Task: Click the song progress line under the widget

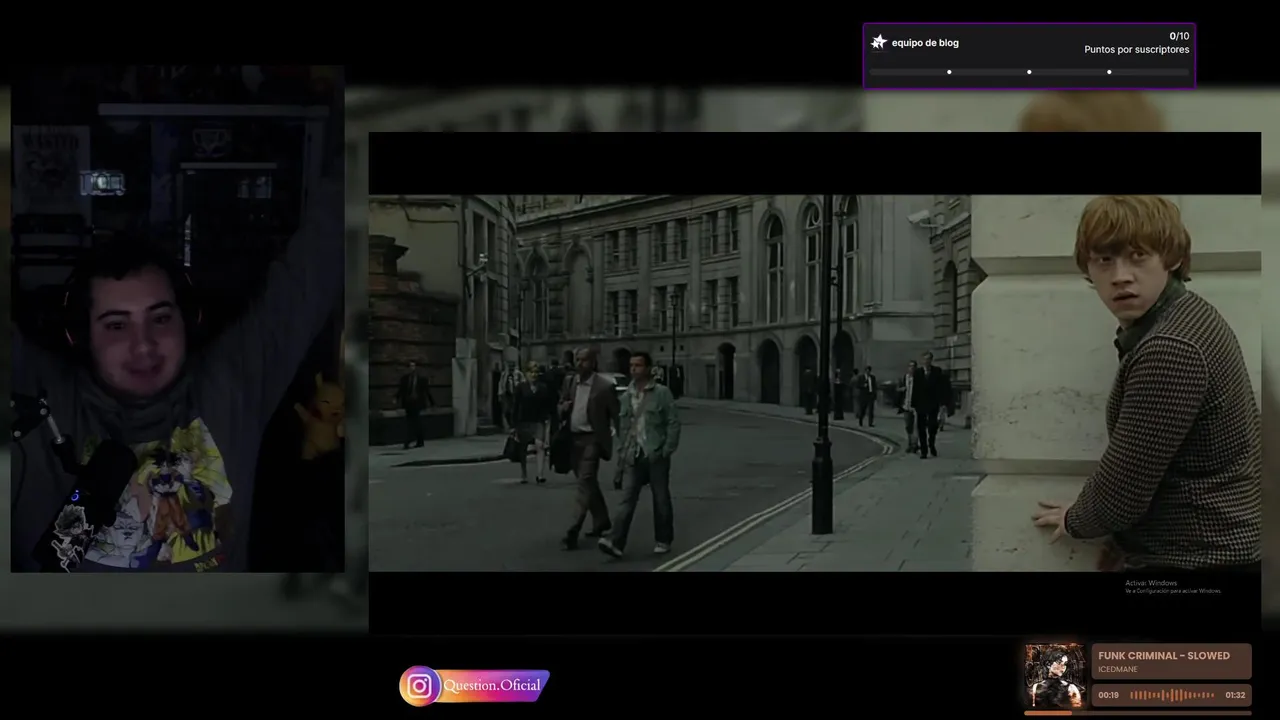Action: pos(1138,713)
